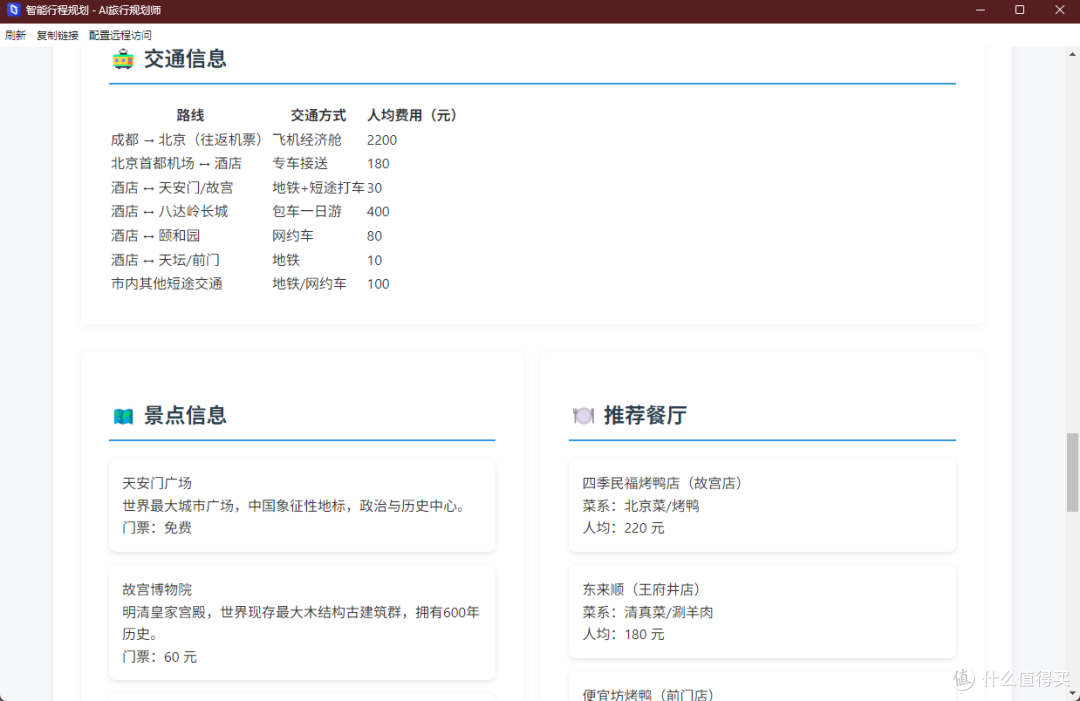Image resolution: width=1080 pixels, height=701 pixels.
Task: Click the vertical scrollbar thumb
Action: pyautogui.click(x=1072, y=472)
